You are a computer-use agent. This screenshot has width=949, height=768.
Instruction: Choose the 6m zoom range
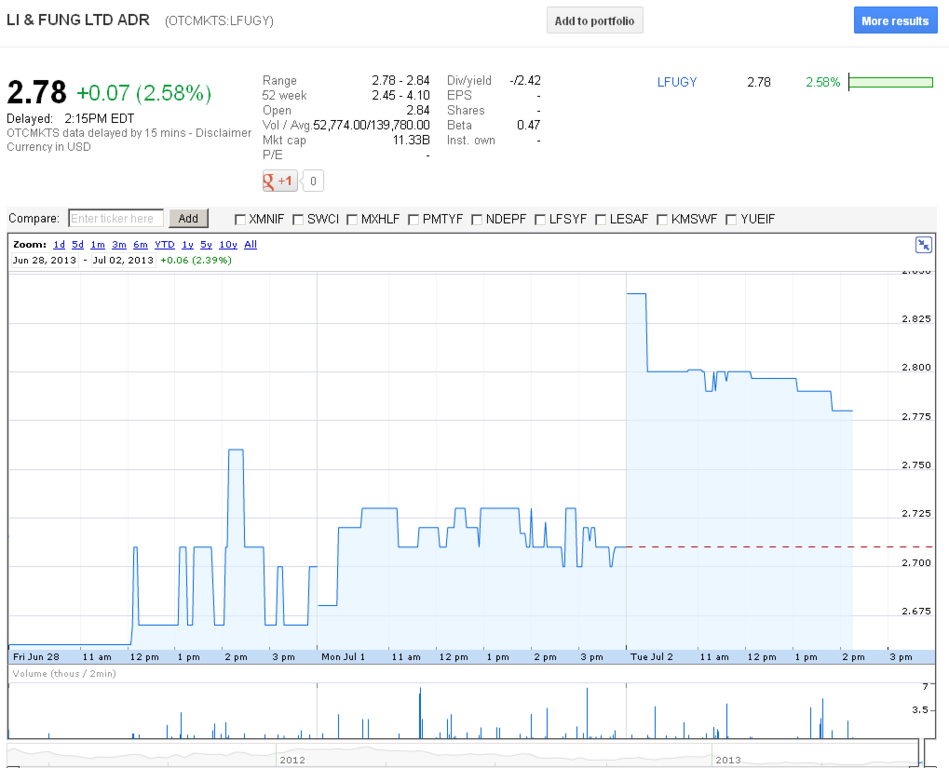[x=140, y=245]
